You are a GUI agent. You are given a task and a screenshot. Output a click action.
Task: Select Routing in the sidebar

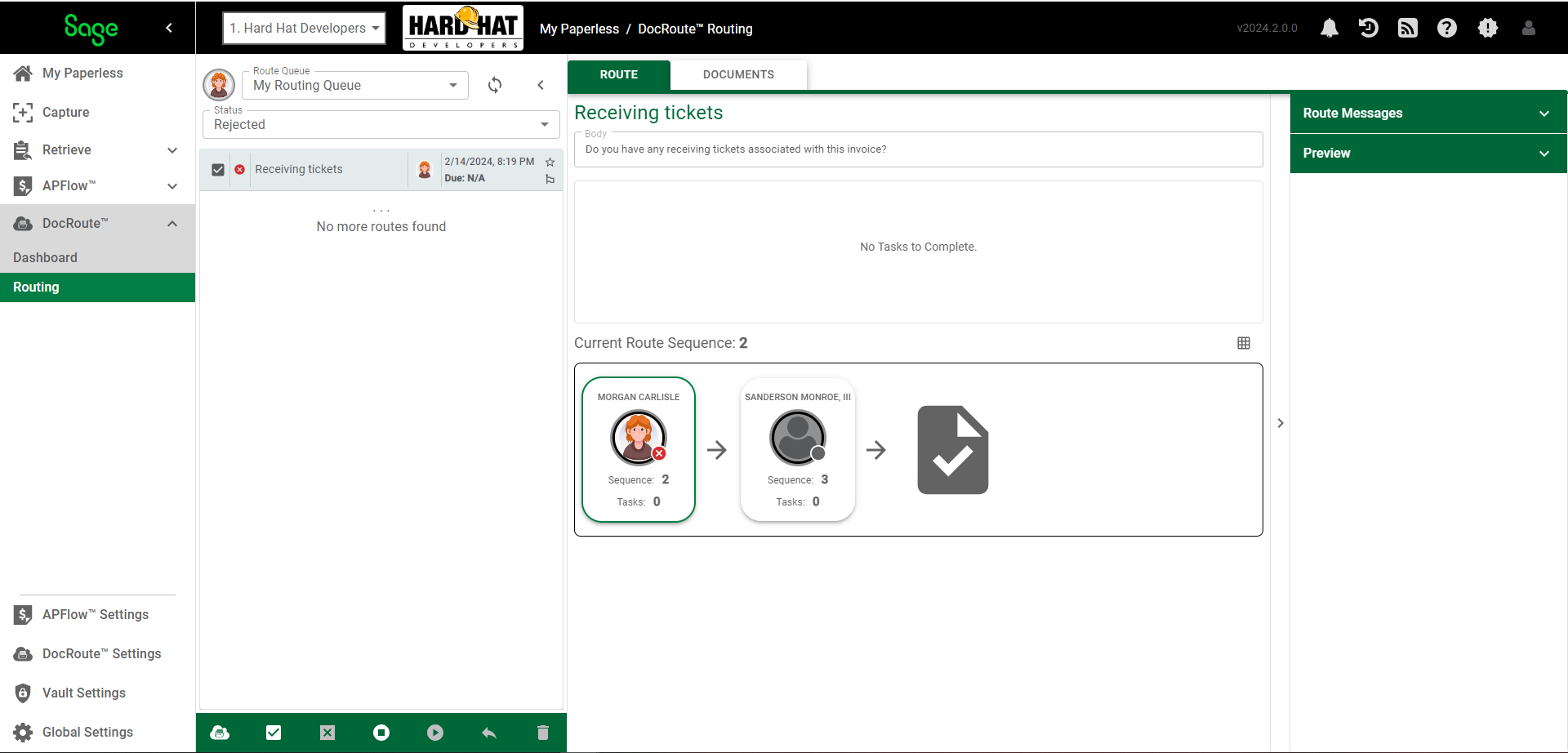coord(98,287)
